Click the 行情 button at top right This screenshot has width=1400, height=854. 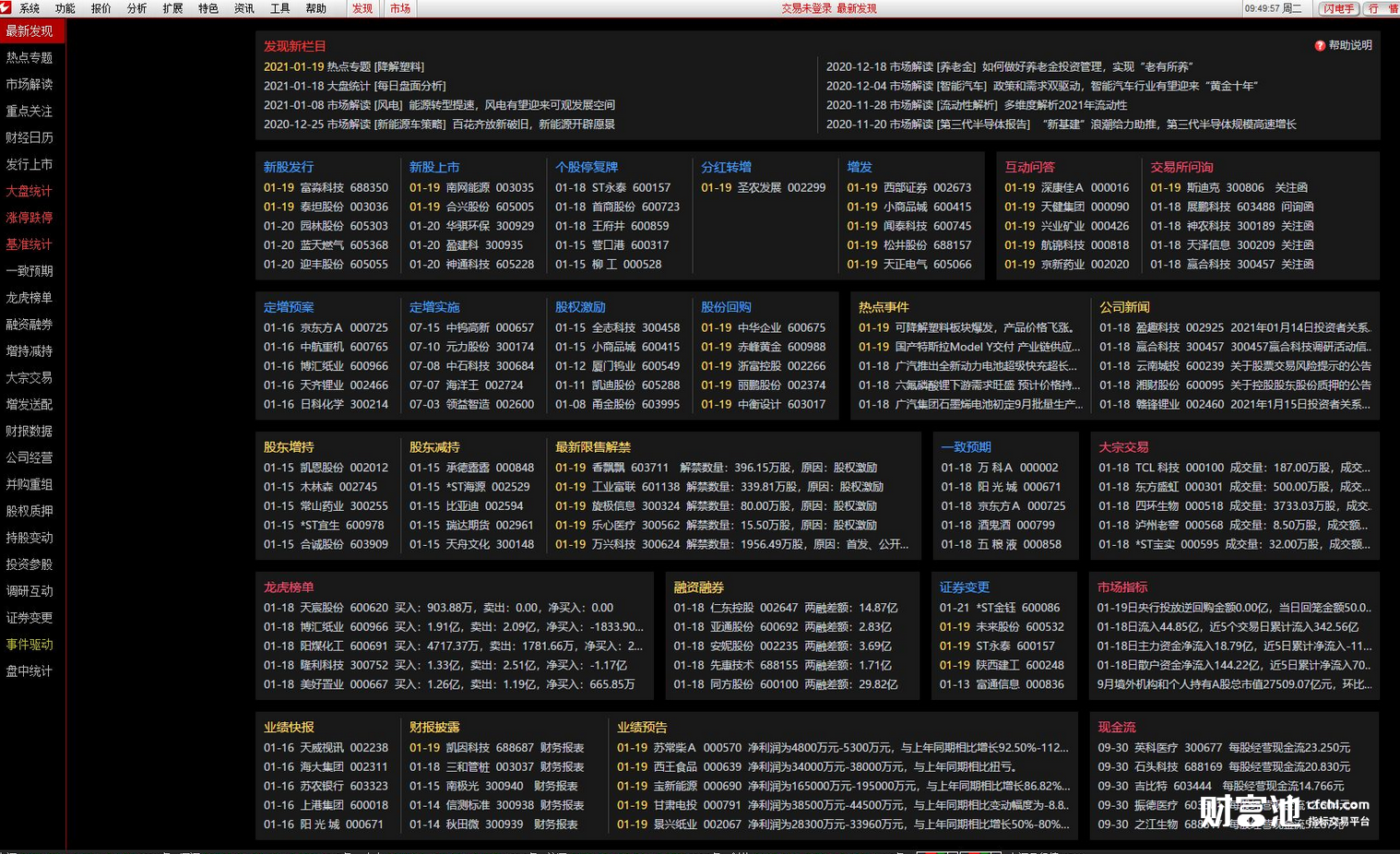click(1382, 8)
